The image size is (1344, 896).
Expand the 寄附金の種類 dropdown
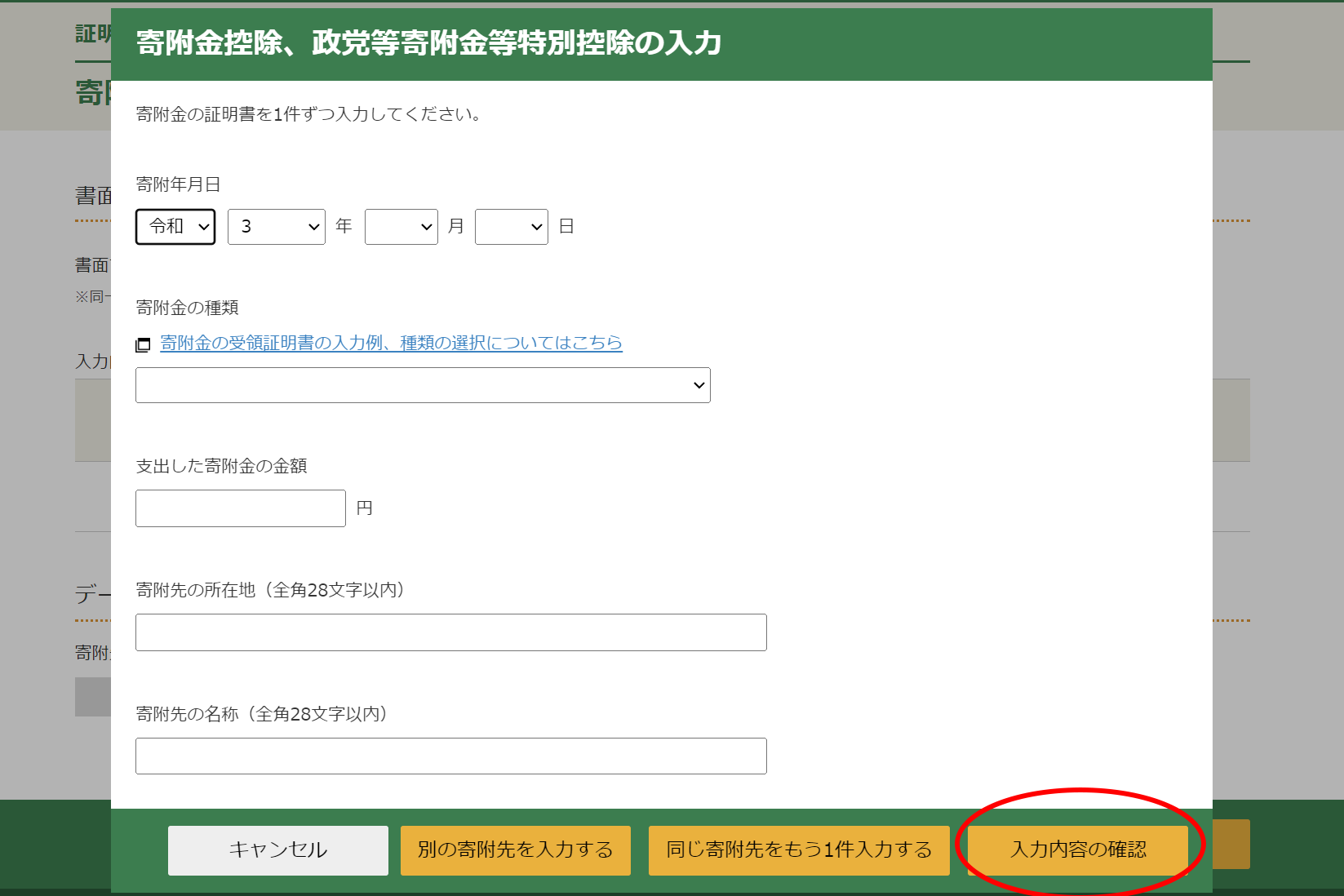(x=423, y=385)
